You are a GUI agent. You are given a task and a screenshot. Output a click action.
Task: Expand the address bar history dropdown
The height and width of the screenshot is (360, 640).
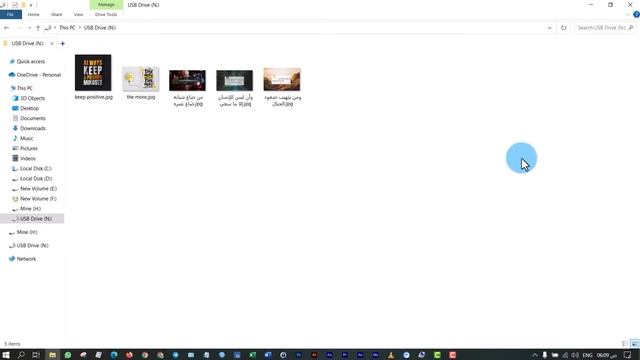(x=549, y=28)
